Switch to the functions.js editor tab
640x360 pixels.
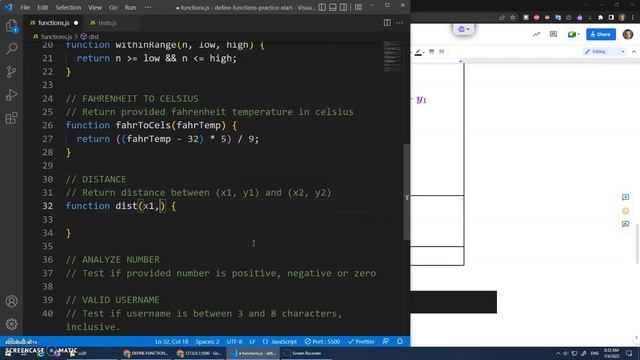pos(53,23)
